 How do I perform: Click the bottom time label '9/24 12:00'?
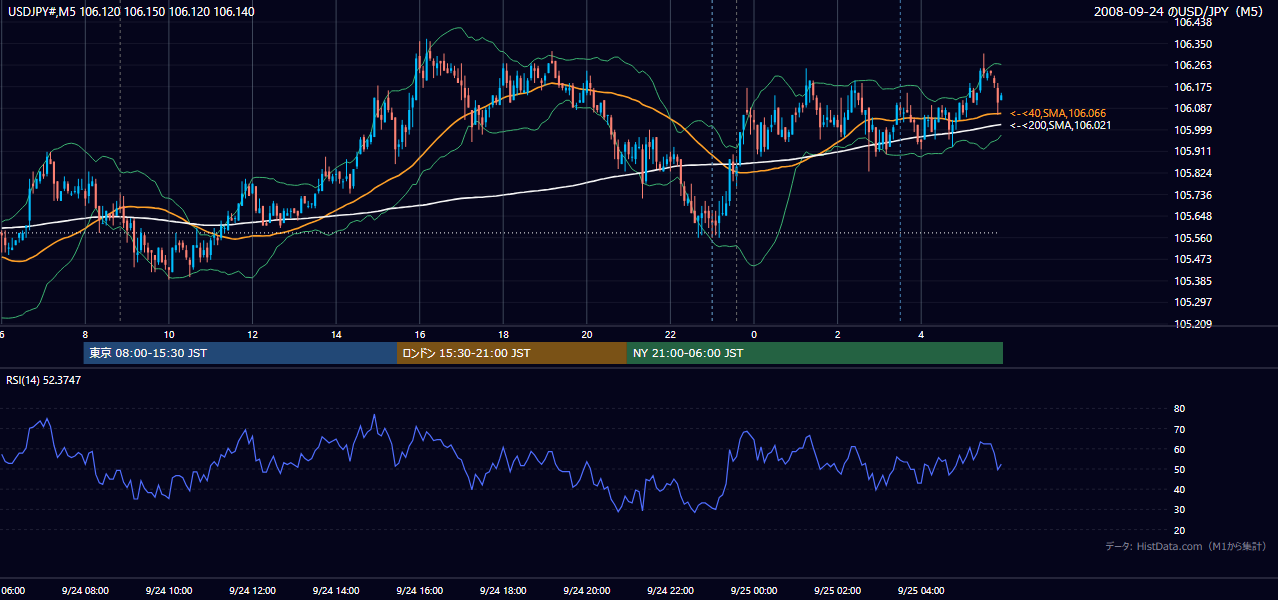(252, 591)
